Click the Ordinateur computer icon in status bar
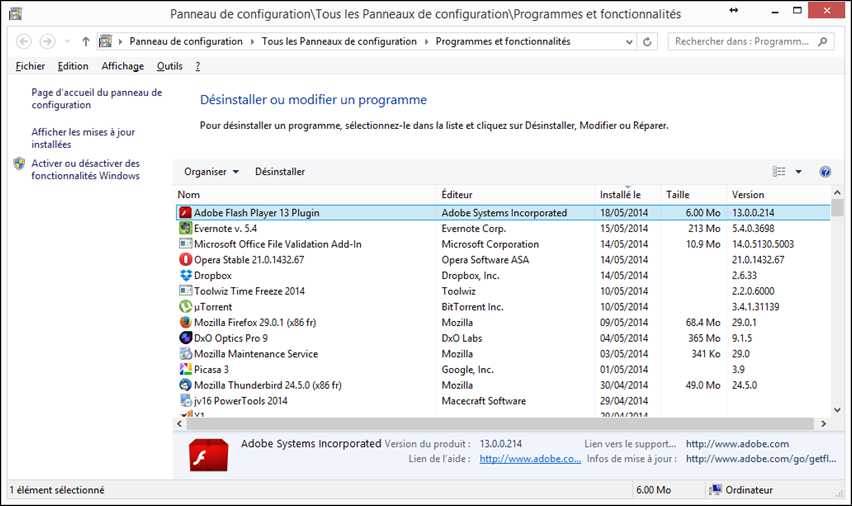Image resolution: width=852 pixels, height=506 pixels. (x=716, y=490)
